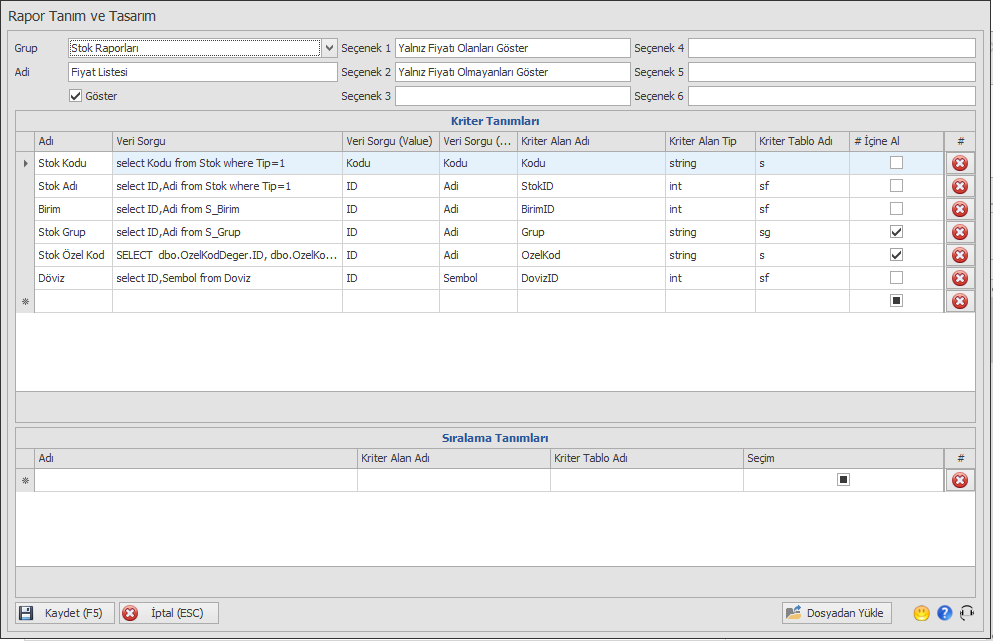
Task: Click the empty Adı cell in sorting new row
Action: (196, 480)
